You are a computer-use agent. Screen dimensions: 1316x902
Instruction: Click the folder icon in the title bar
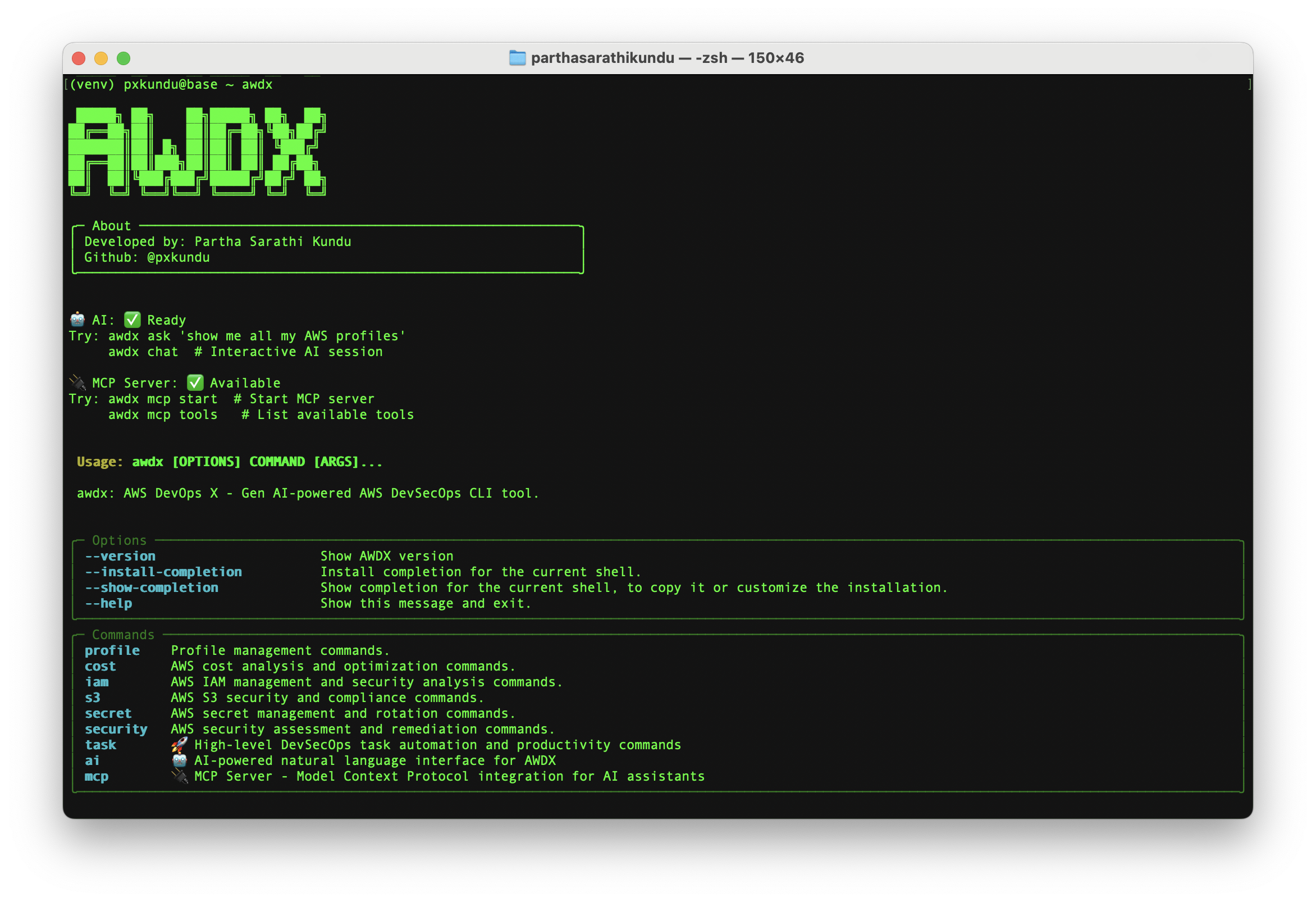517,58
